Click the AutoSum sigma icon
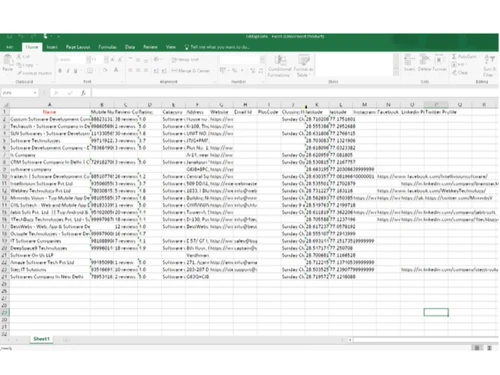This screenshot has width=500, height=375. pos(454,57)
